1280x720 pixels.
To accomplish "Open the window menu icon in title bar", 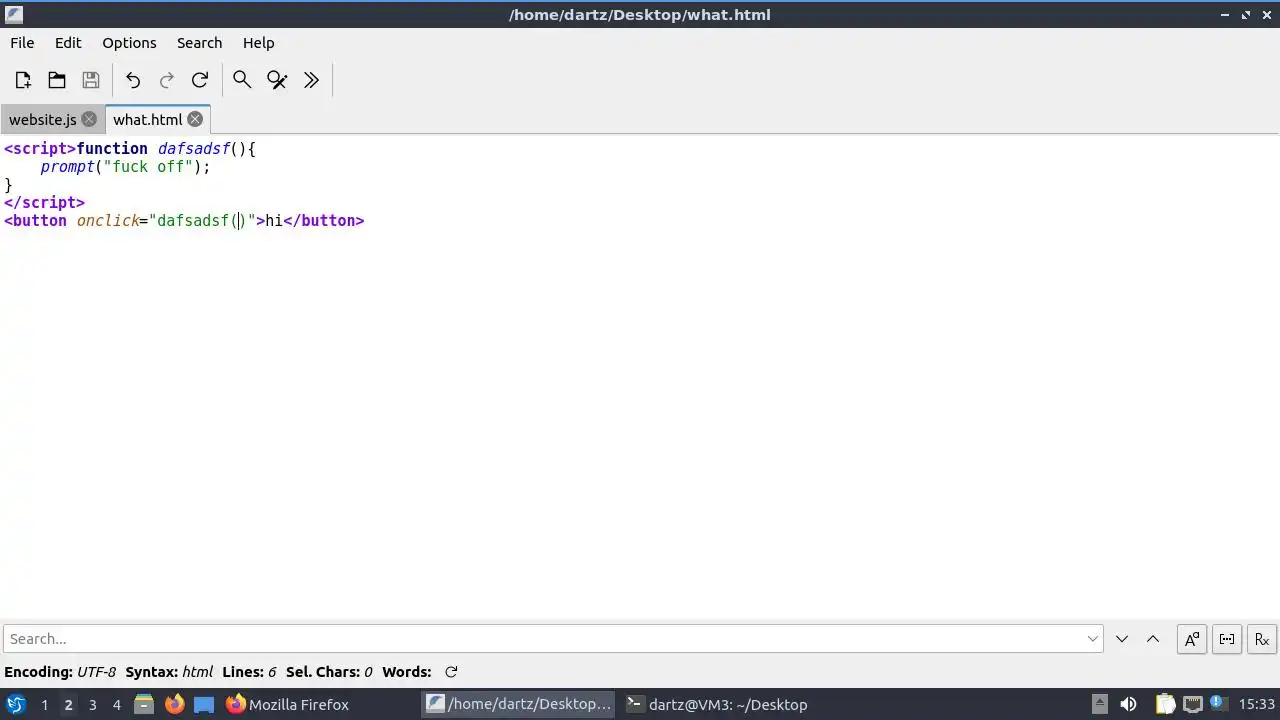I will 13,14.
